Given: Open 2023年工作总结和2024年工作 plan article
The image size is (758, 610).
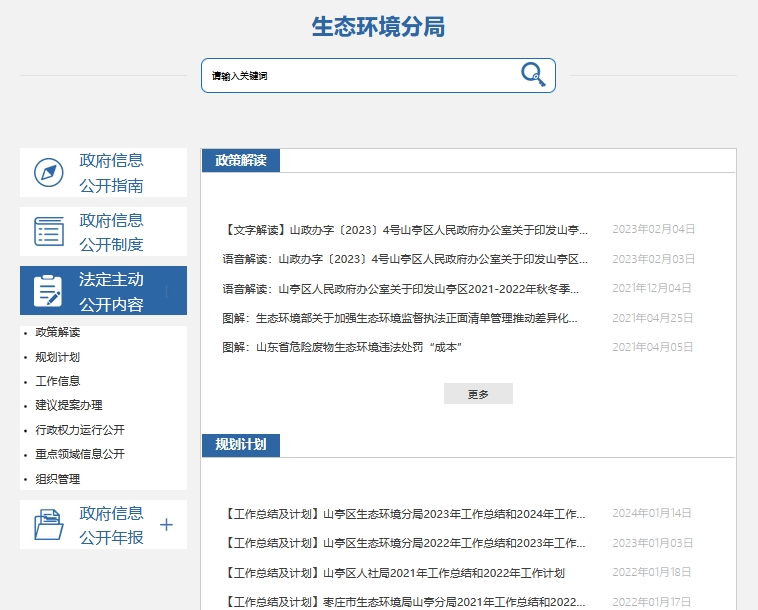Looking at the screenshot, I should point(404,514).
